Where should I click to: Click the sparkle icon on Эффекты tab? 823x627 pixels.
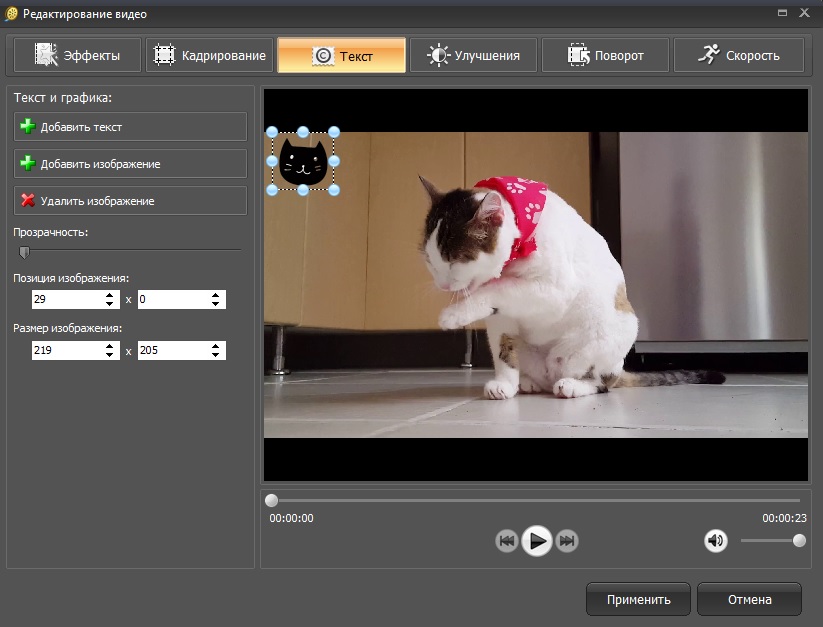click(46, 55)
